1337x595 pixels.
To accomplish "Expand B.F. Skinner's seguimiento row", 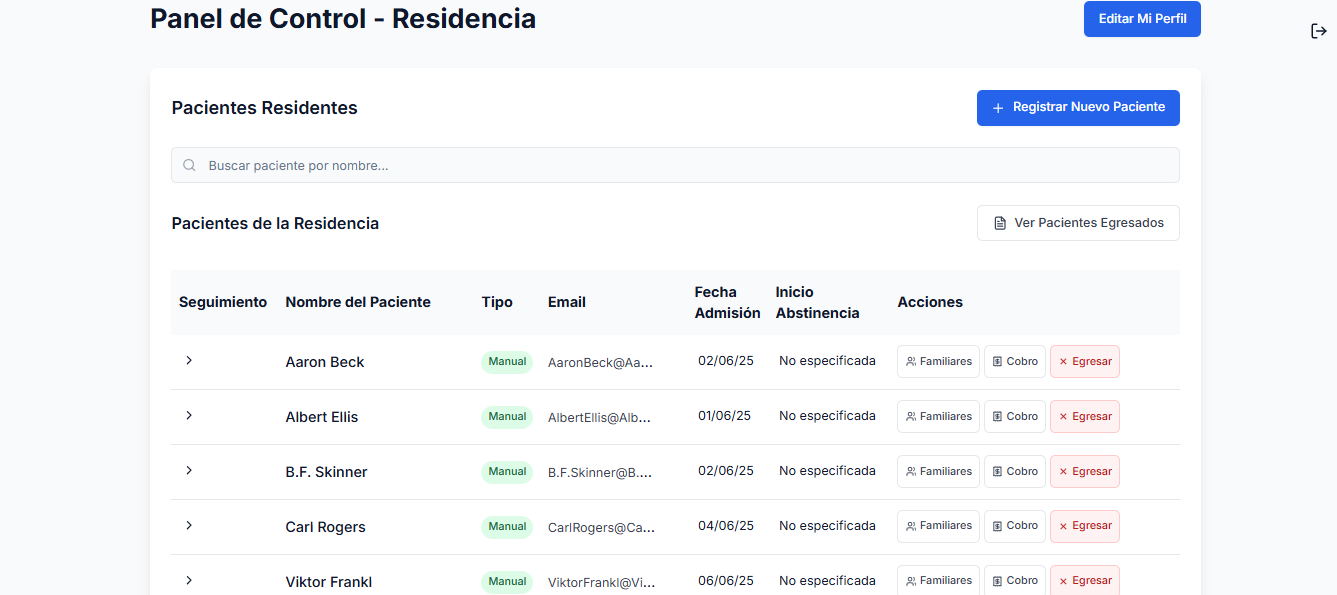I will pos(189,470).
